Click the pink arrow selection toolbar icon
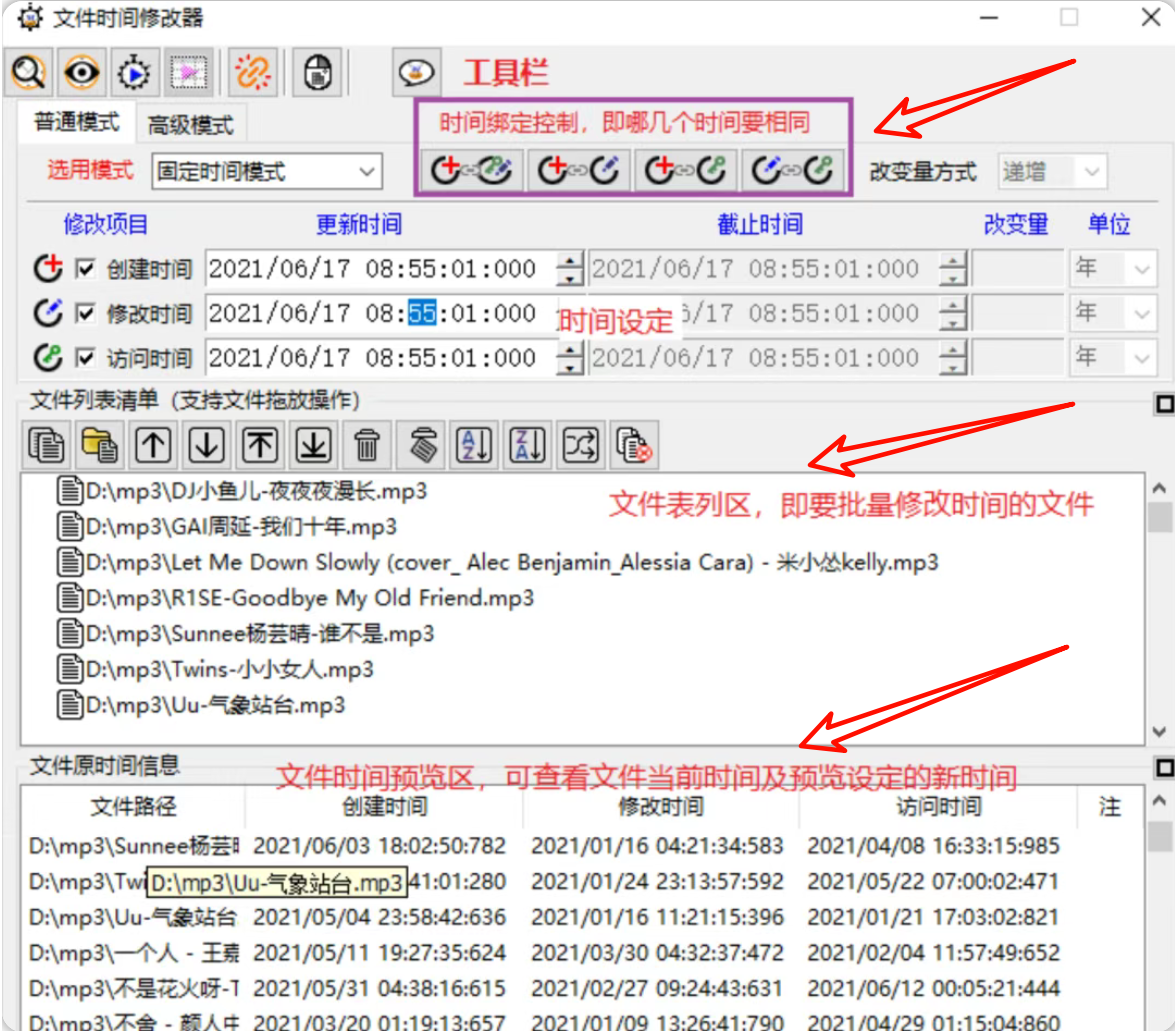Screen dimensions: 1175x1031 point(189,73)
